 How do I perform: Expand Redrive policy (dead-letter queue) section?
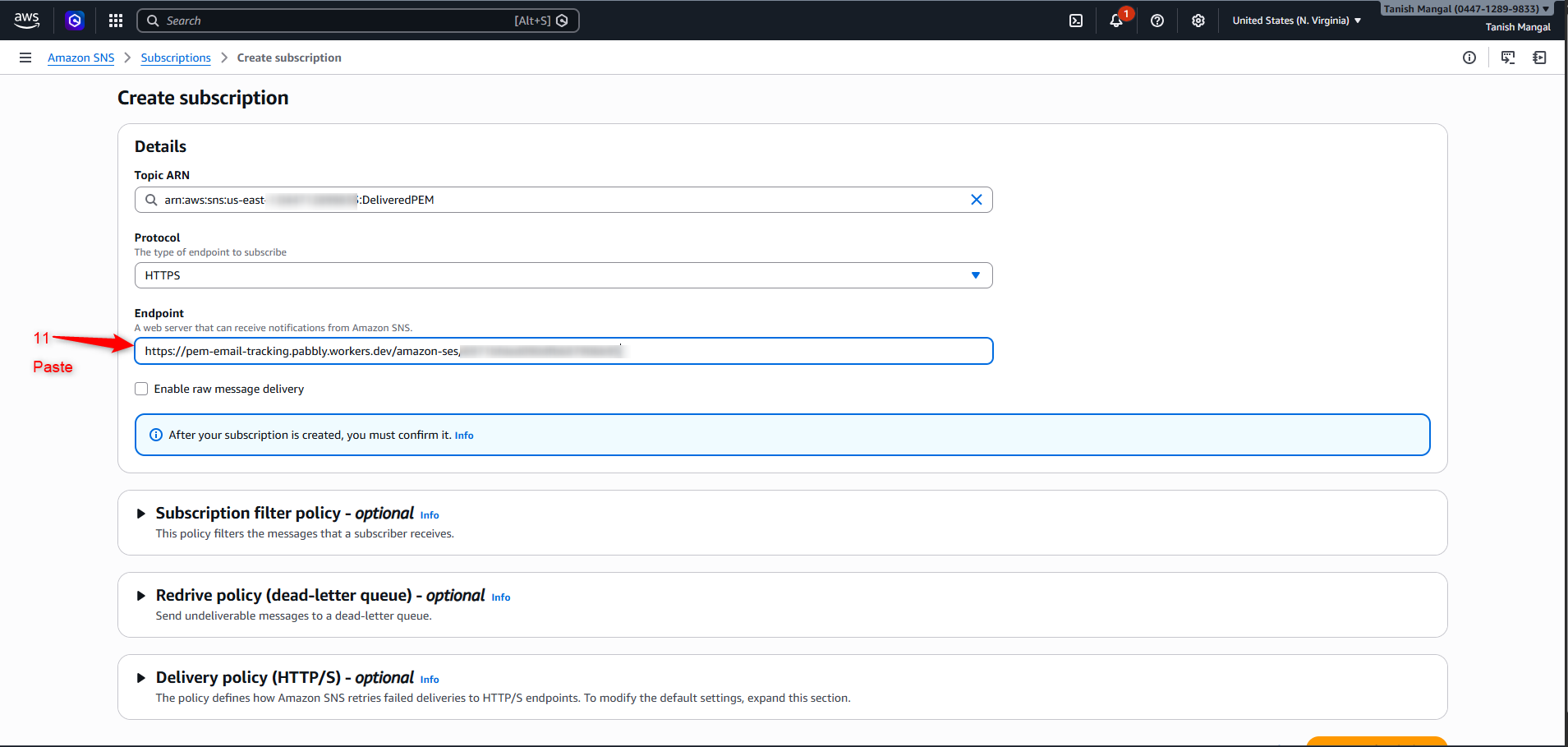pyautogui.click(x=141, y=596)
